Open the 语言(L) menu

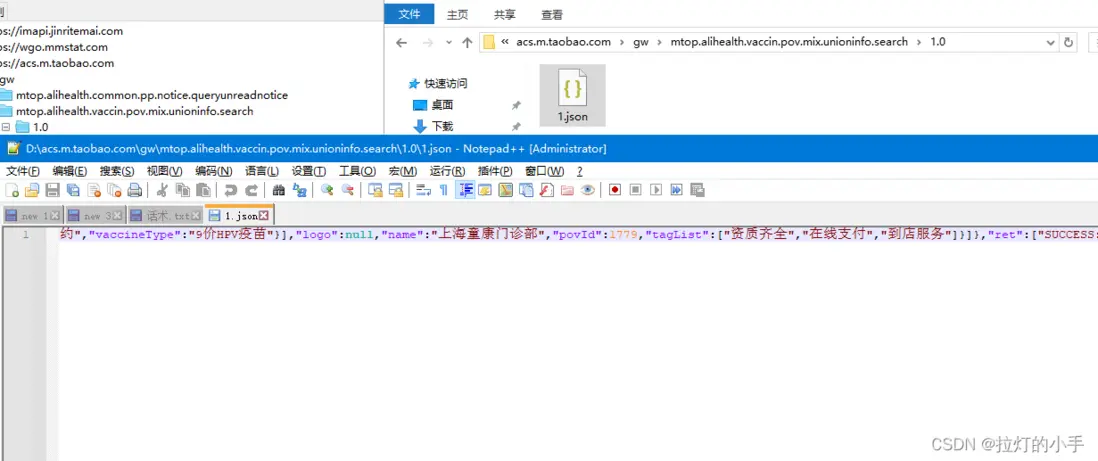[262, 172]
